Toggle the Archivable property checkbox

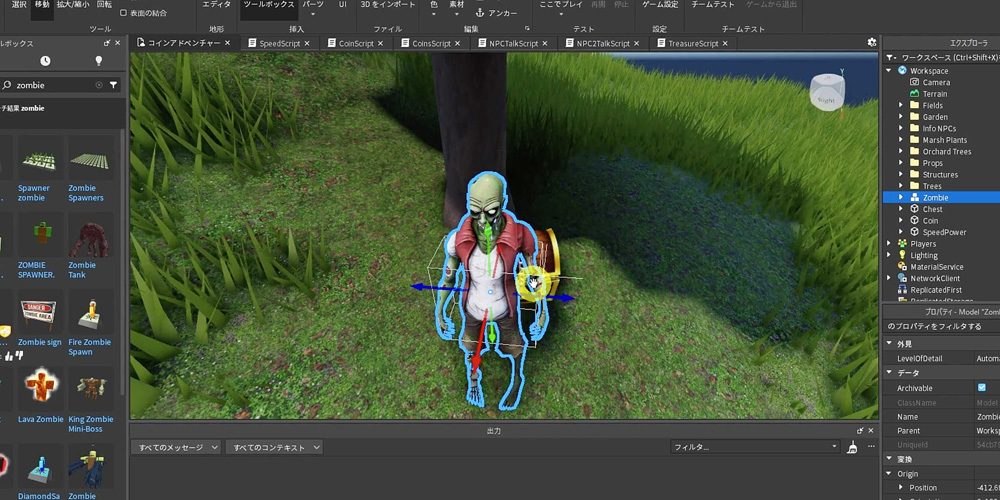(x=982, y=388)
